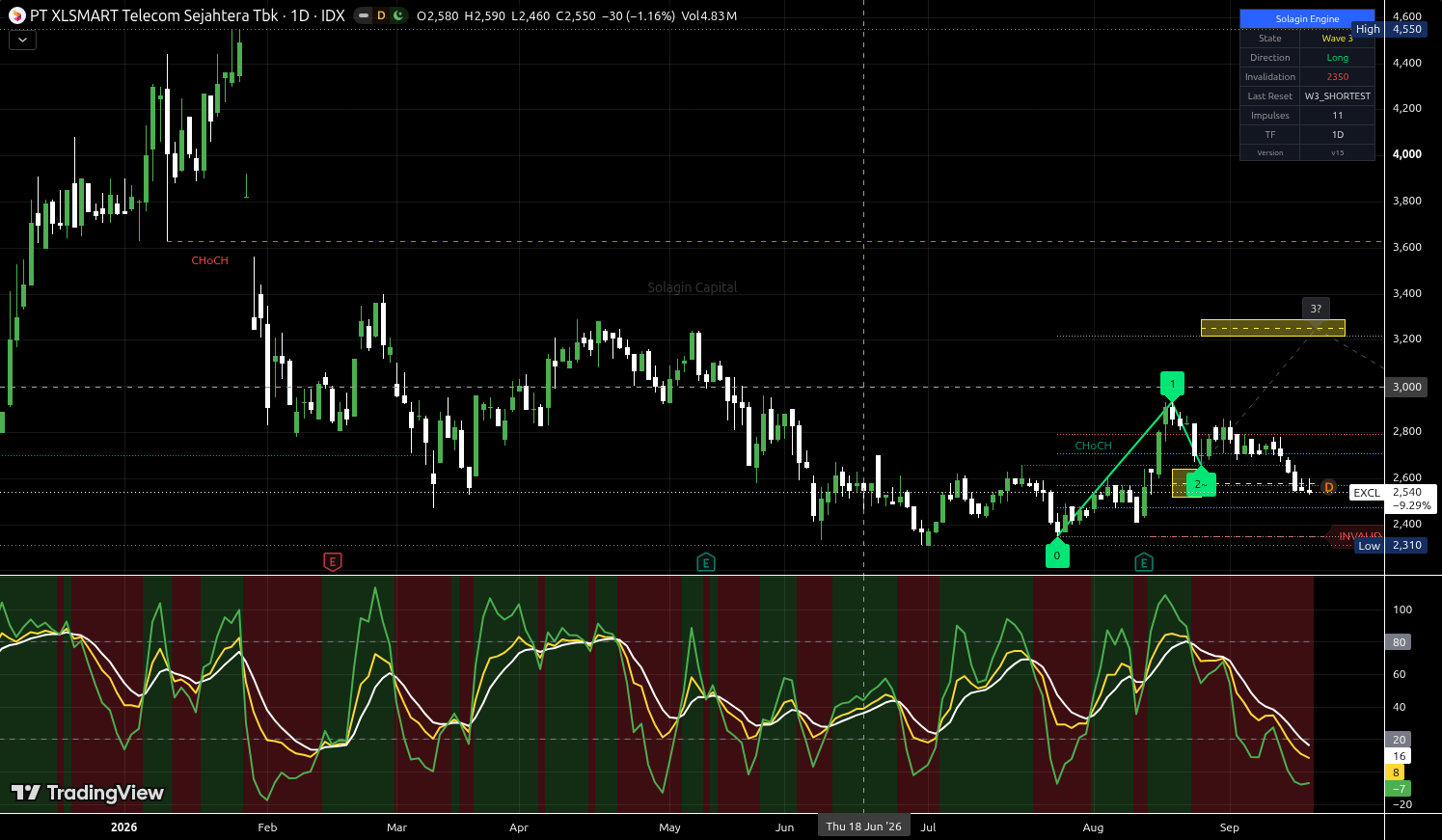This screenshot has width=1442, height=840.
Task: Open the teal earnings E marker near August
Action: (1144, 561)
